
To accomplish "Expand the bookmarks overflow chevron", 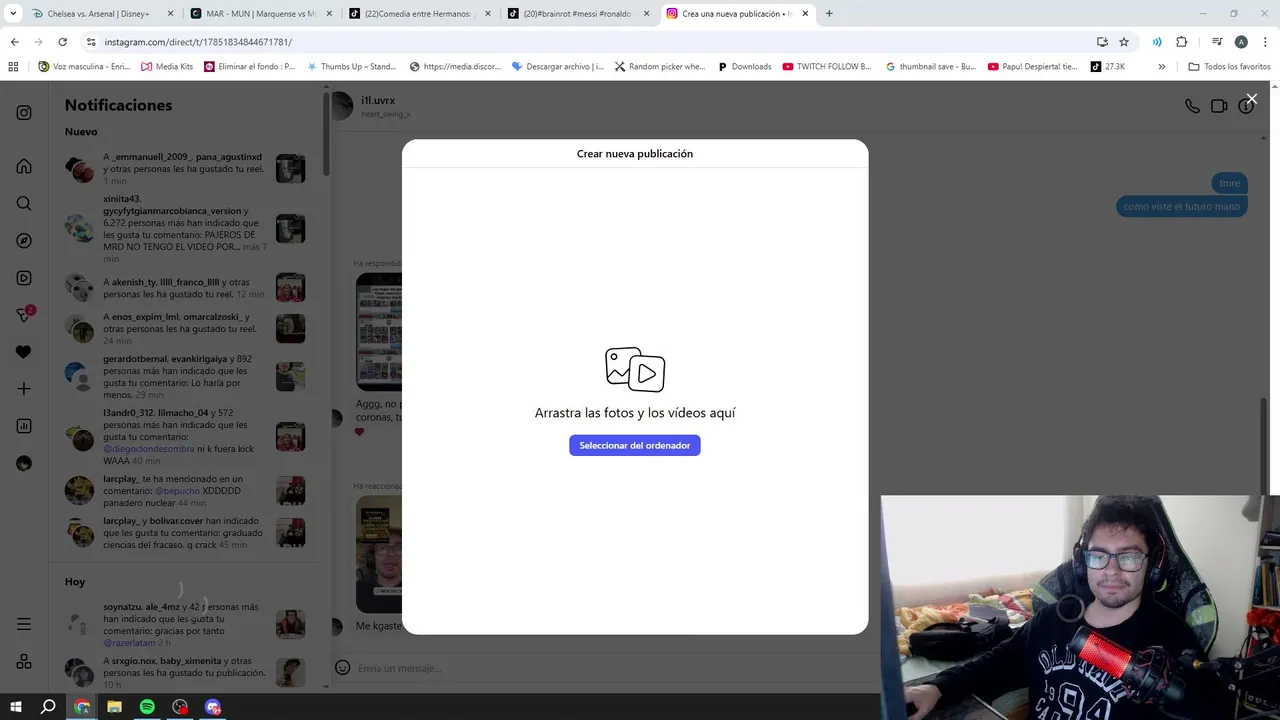I will click(1161, 67).
